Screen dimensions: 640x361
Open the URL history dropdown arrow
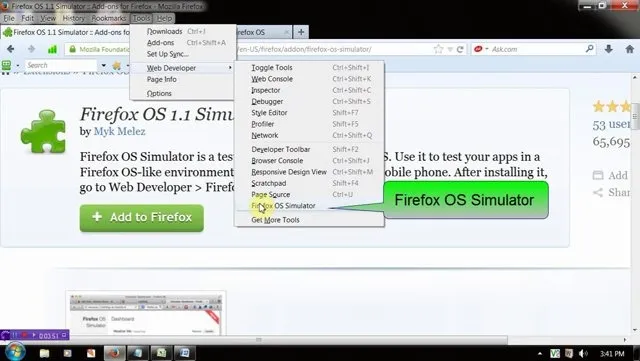coord(450,49)
